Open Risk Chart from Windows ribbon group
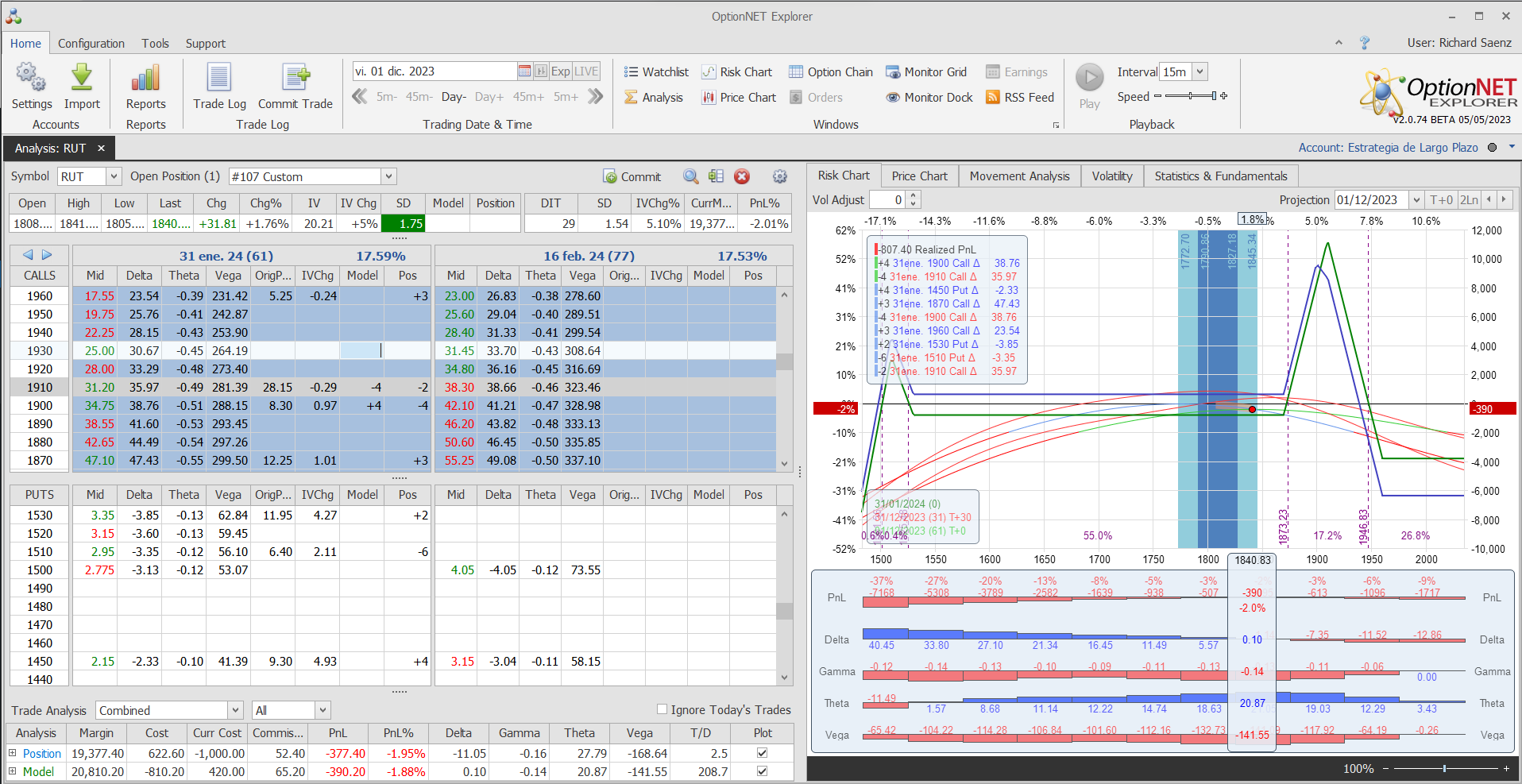 [737, 72]
